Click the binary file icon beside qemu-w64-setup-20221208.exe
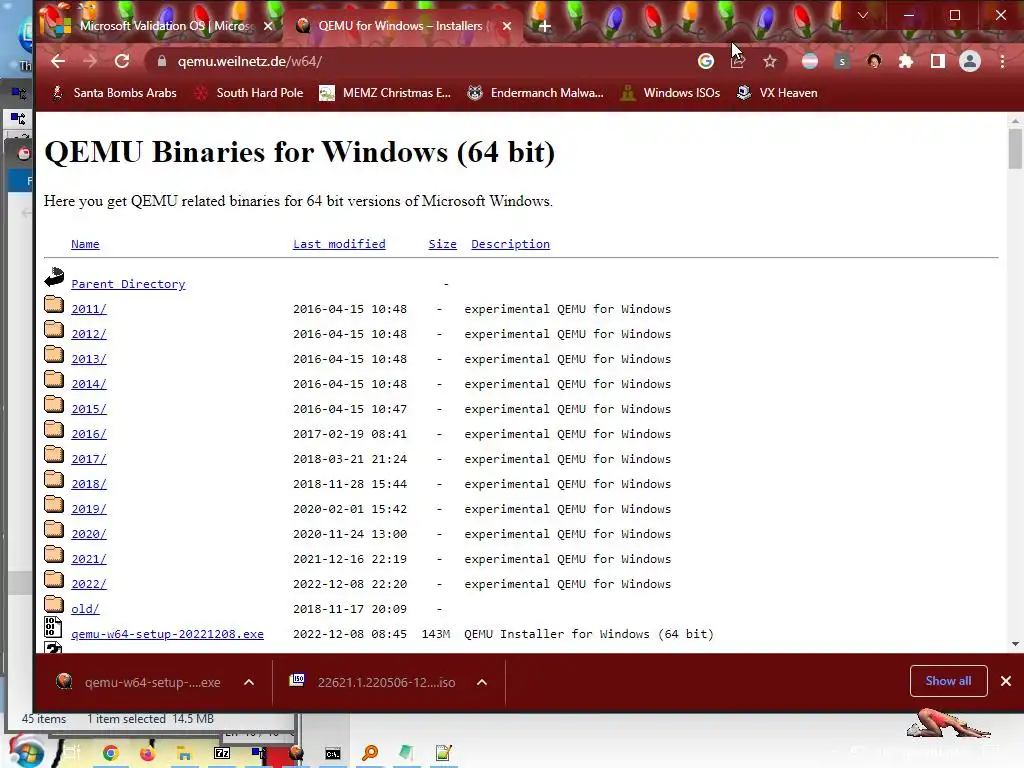 (x=54, y=627)
